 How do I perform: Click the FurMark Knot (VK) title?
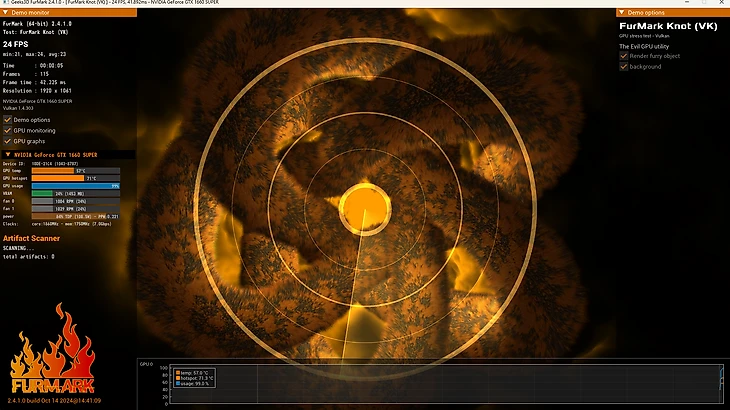coord(668,26)
